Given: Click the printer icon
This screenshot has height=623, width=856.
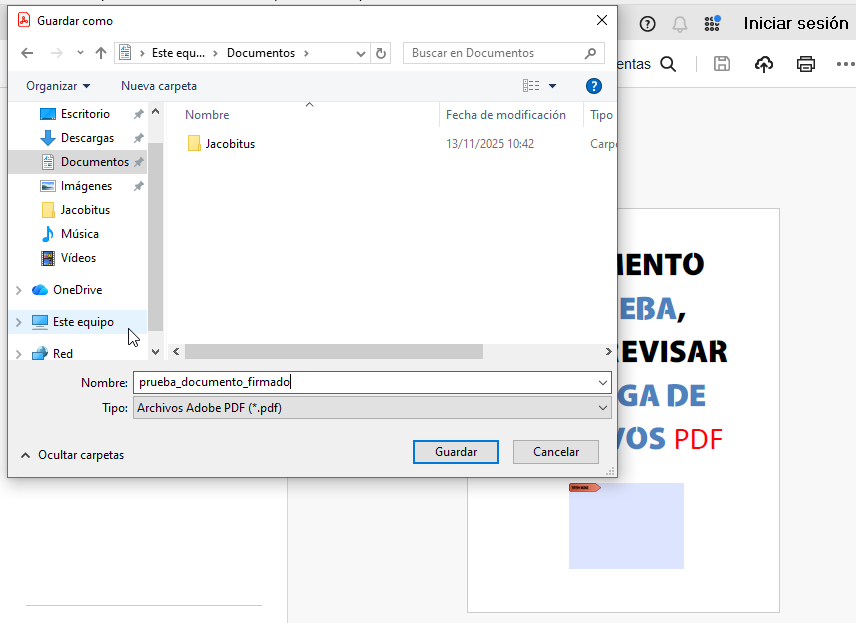Looking at the screenshot, I should 806,64.
